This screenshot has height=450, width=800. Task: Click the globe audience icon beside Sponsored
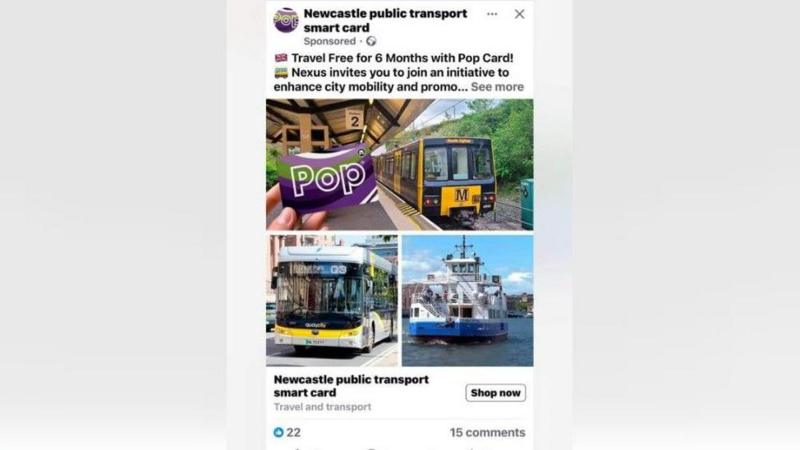pos(371,41)
